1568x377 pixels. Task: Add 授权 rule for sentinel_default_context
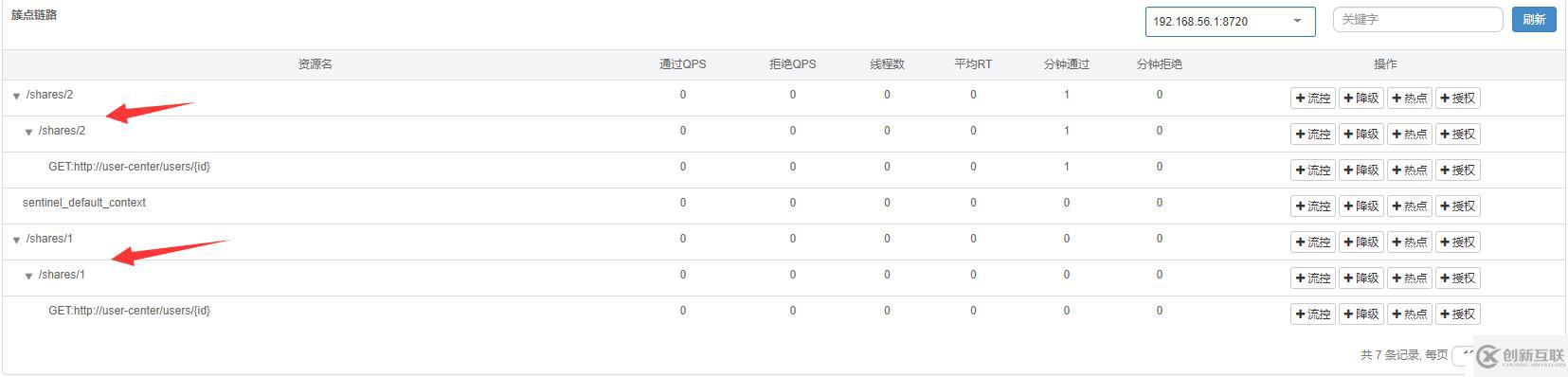click(1458, 206)
